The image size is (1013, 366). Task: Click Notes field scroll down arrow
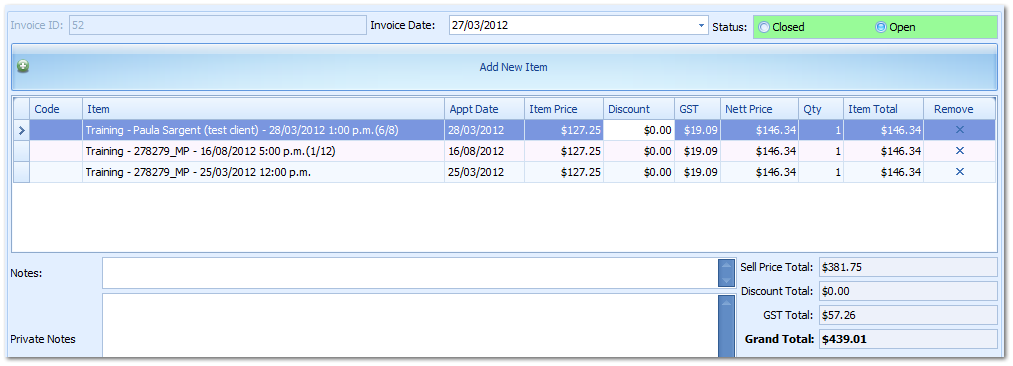[727, 280]
